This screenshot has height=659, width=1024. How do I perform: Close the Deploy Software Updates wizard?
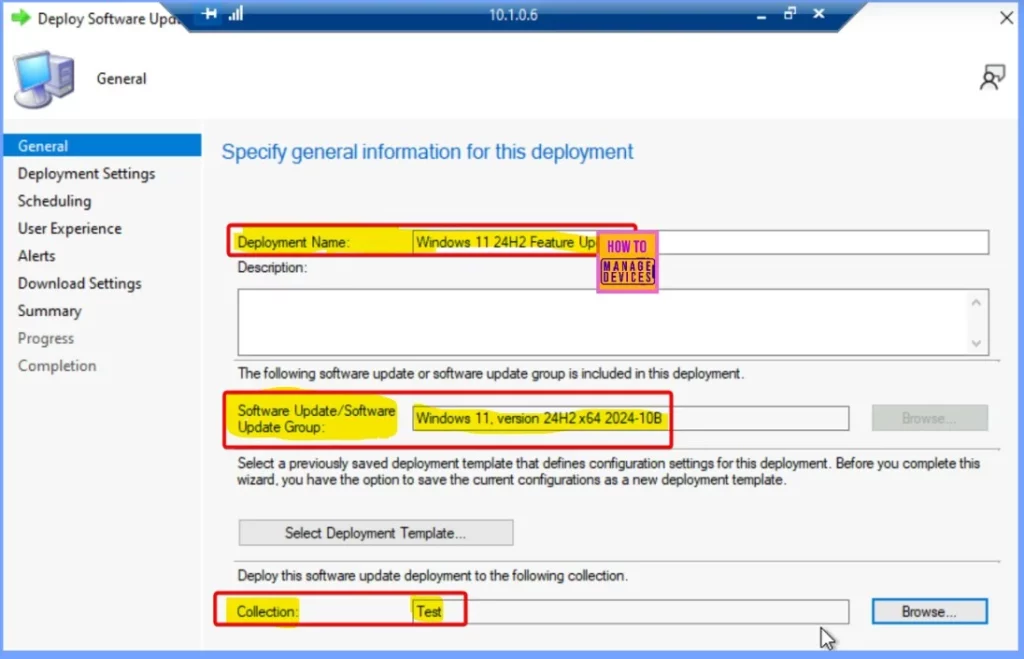[1006, 18]
